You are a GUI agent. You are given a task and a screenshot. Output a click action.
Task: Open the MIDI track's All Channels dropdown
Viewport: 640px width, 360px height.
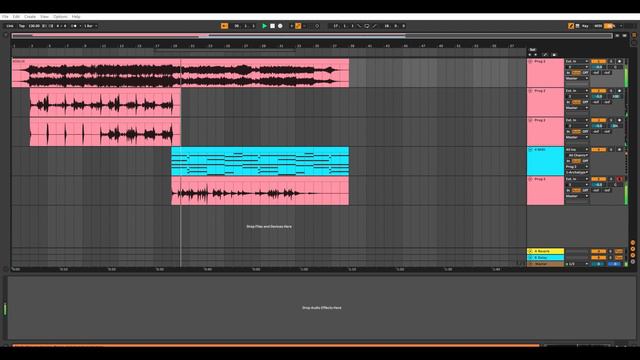[x=577, y=156]
